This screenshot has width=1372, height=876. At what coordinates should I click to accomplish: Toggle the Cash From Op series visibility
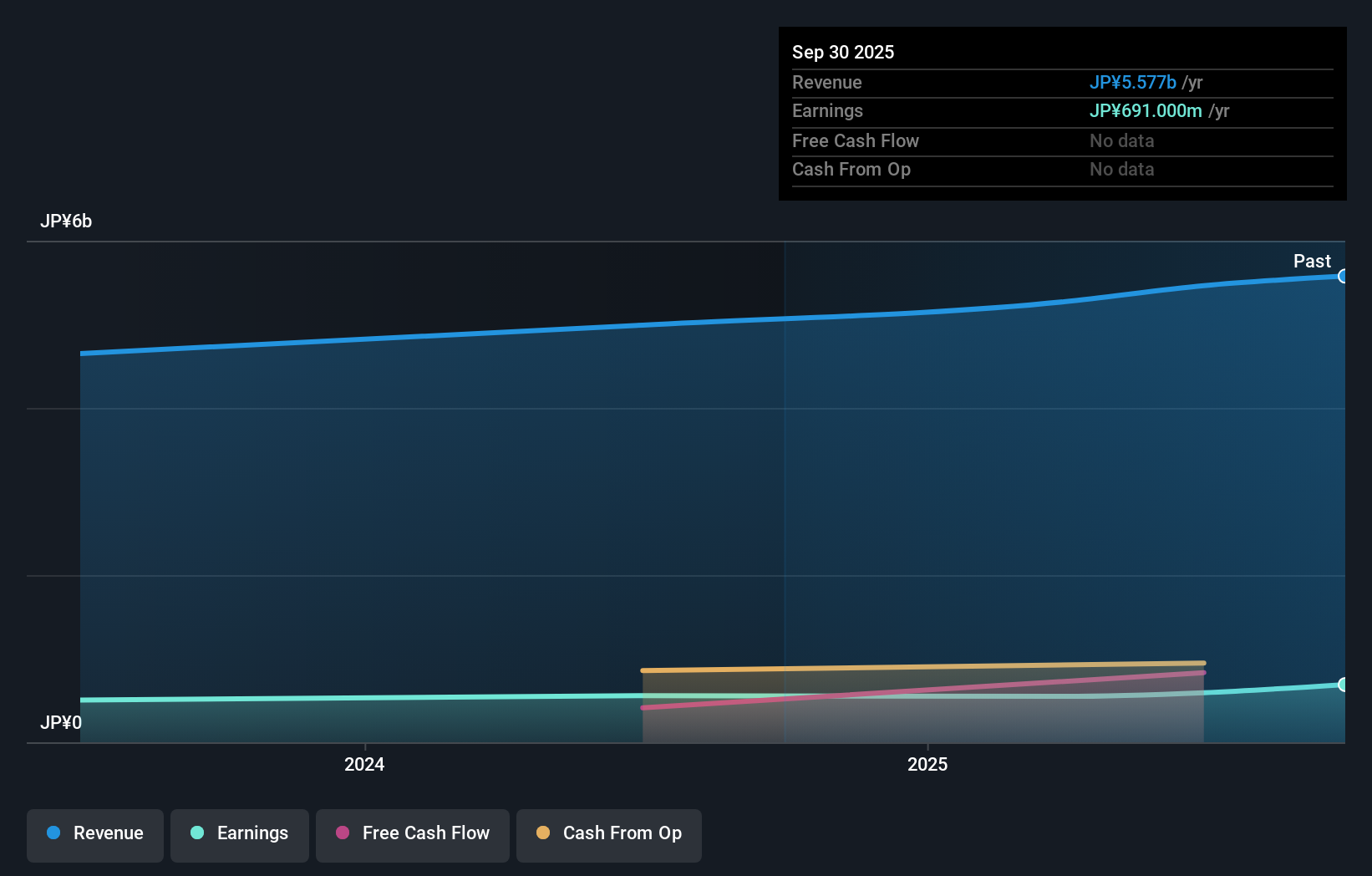[608, 833]
